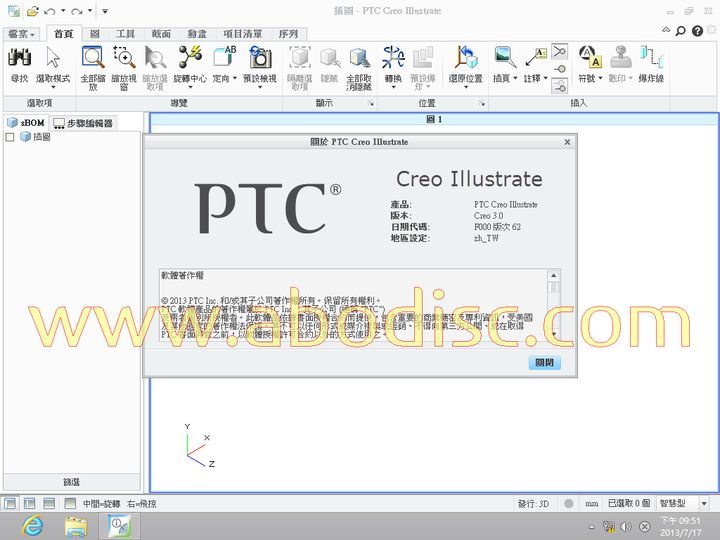Open the 智慧型 selection filter dropdown
Viewport: 720px width, 540px height.
[703, 503]
